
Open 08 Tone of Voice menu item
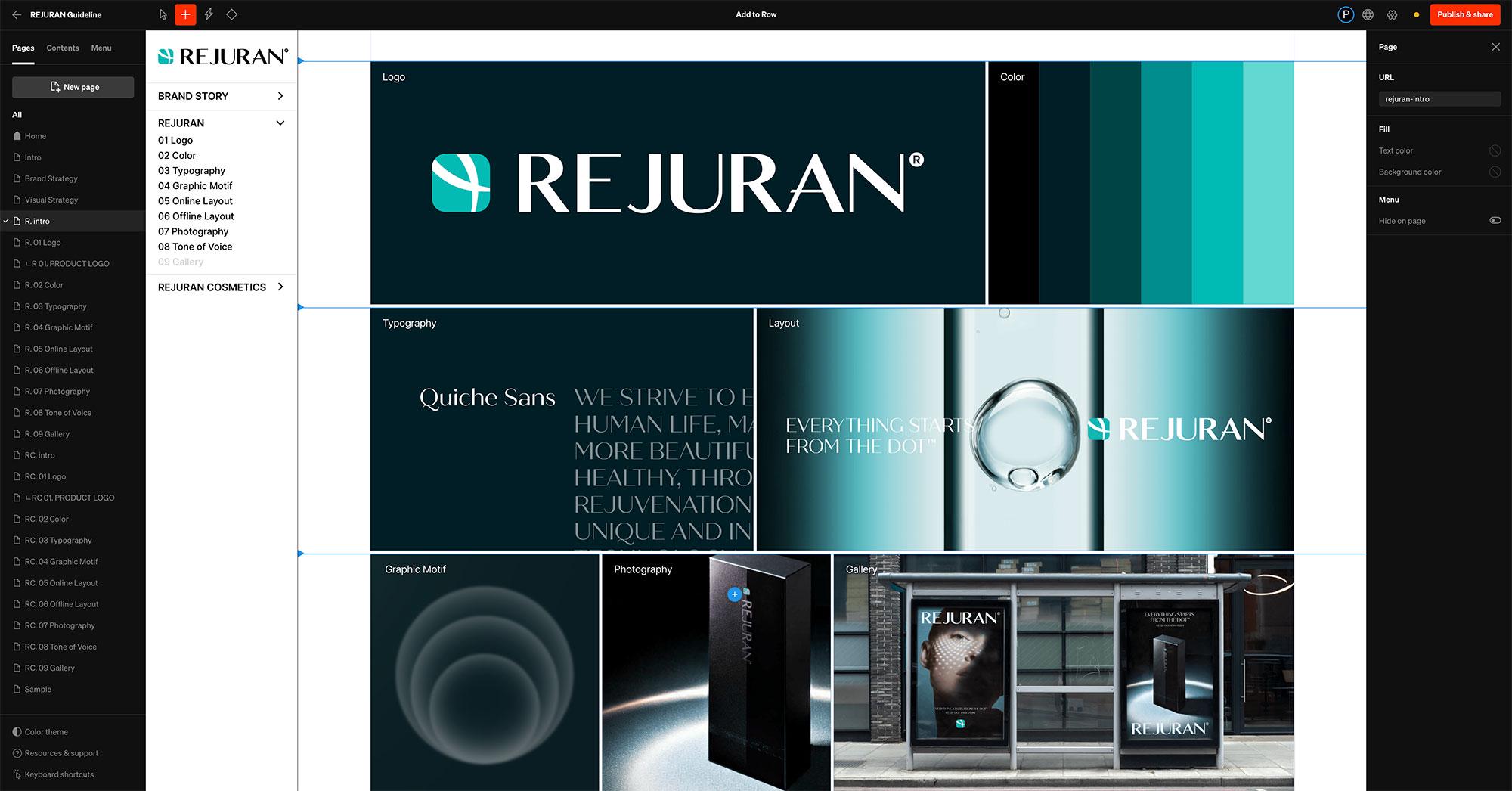(195, 247)
